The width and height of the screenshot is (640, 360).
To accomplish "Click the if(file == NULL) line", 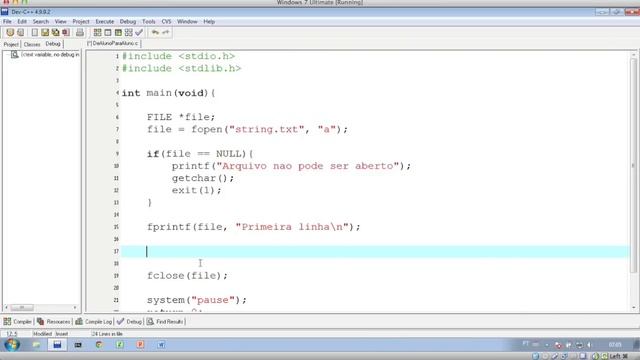I will click(200, 154).
